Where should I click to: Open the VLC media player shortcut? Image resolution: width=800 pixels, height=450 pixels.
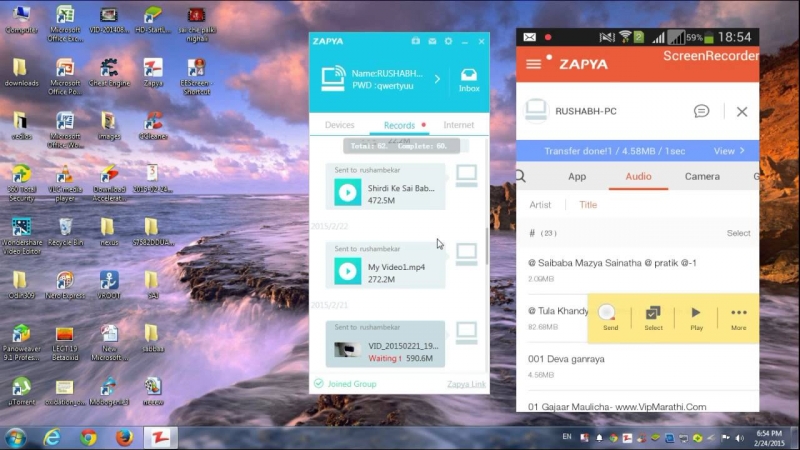(x=65, y=184)
